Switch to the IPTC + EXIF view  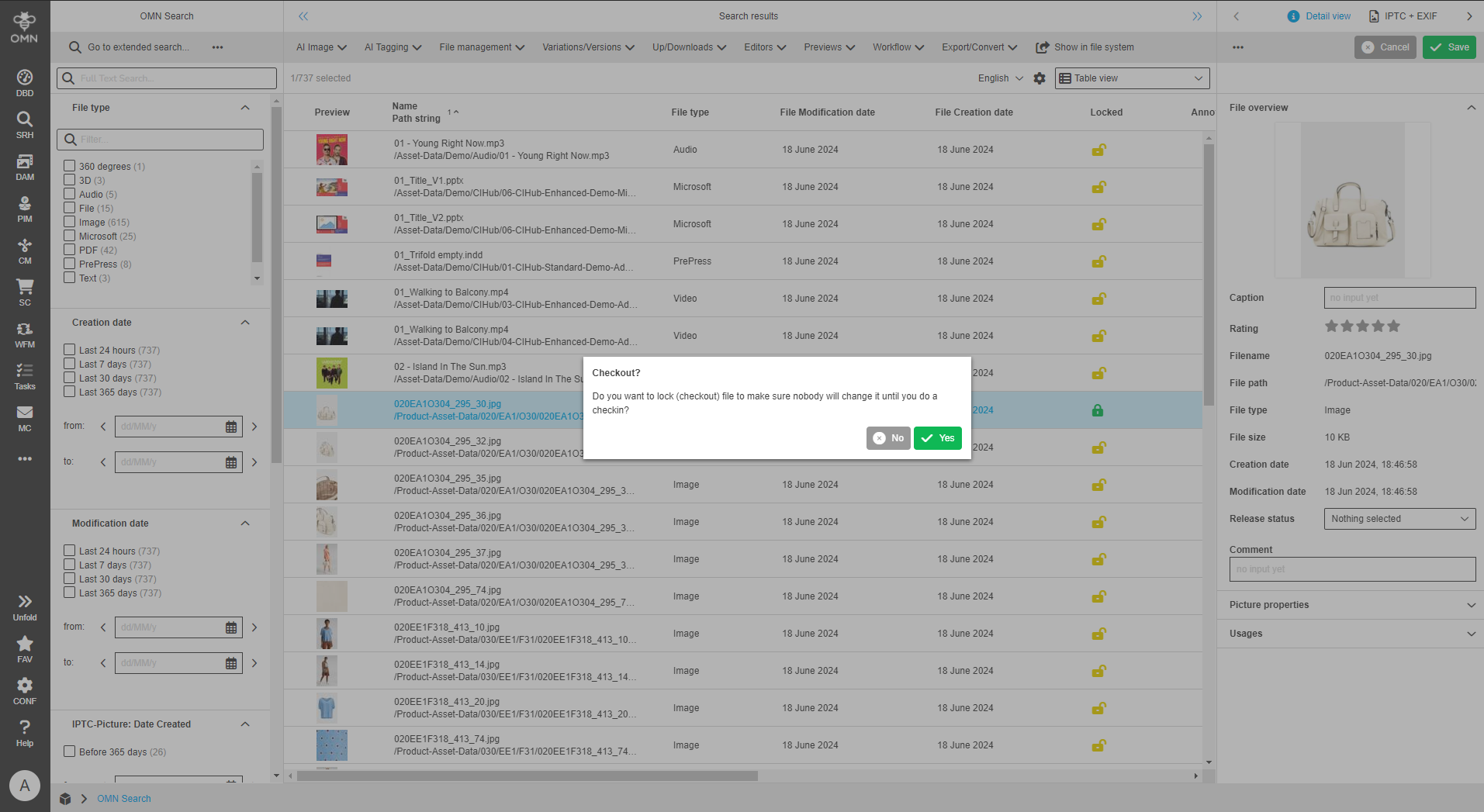tap(1404, 16)
